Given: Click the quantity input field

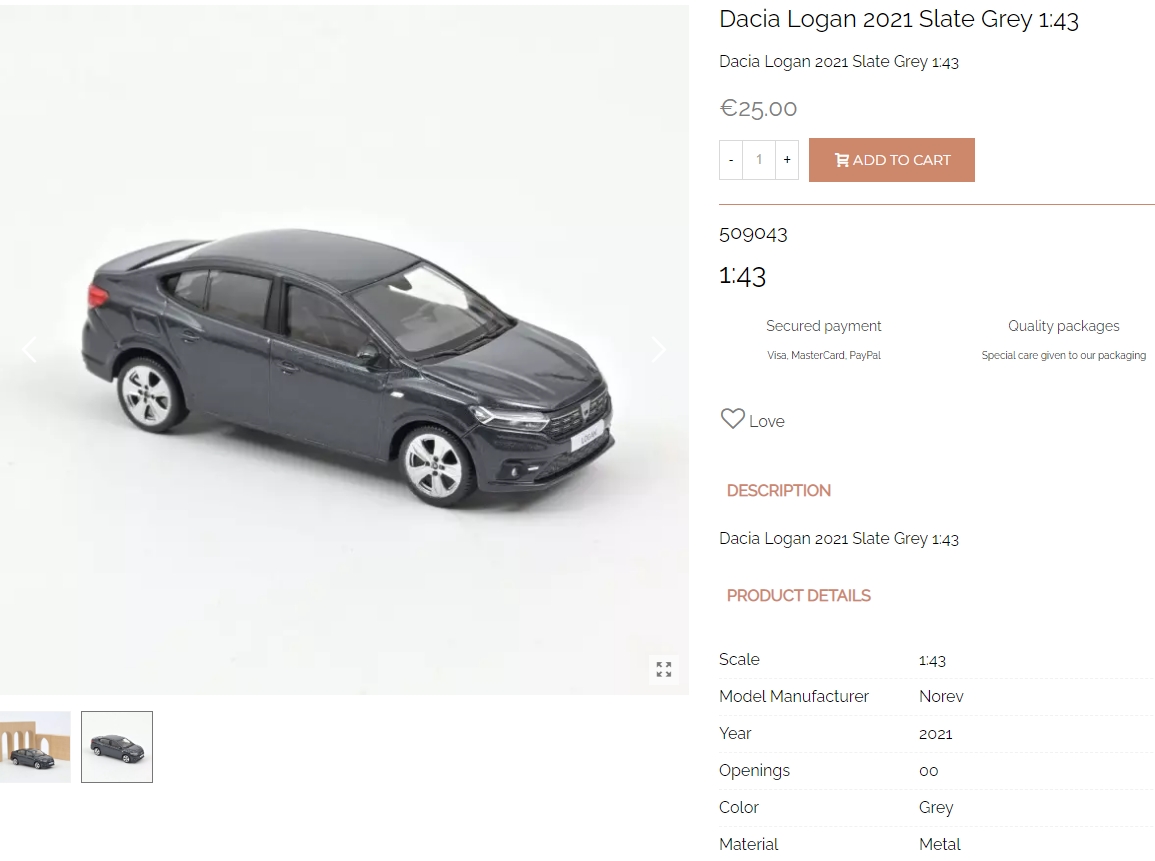Looking at the screenshot, I should (x=759, y=160).
